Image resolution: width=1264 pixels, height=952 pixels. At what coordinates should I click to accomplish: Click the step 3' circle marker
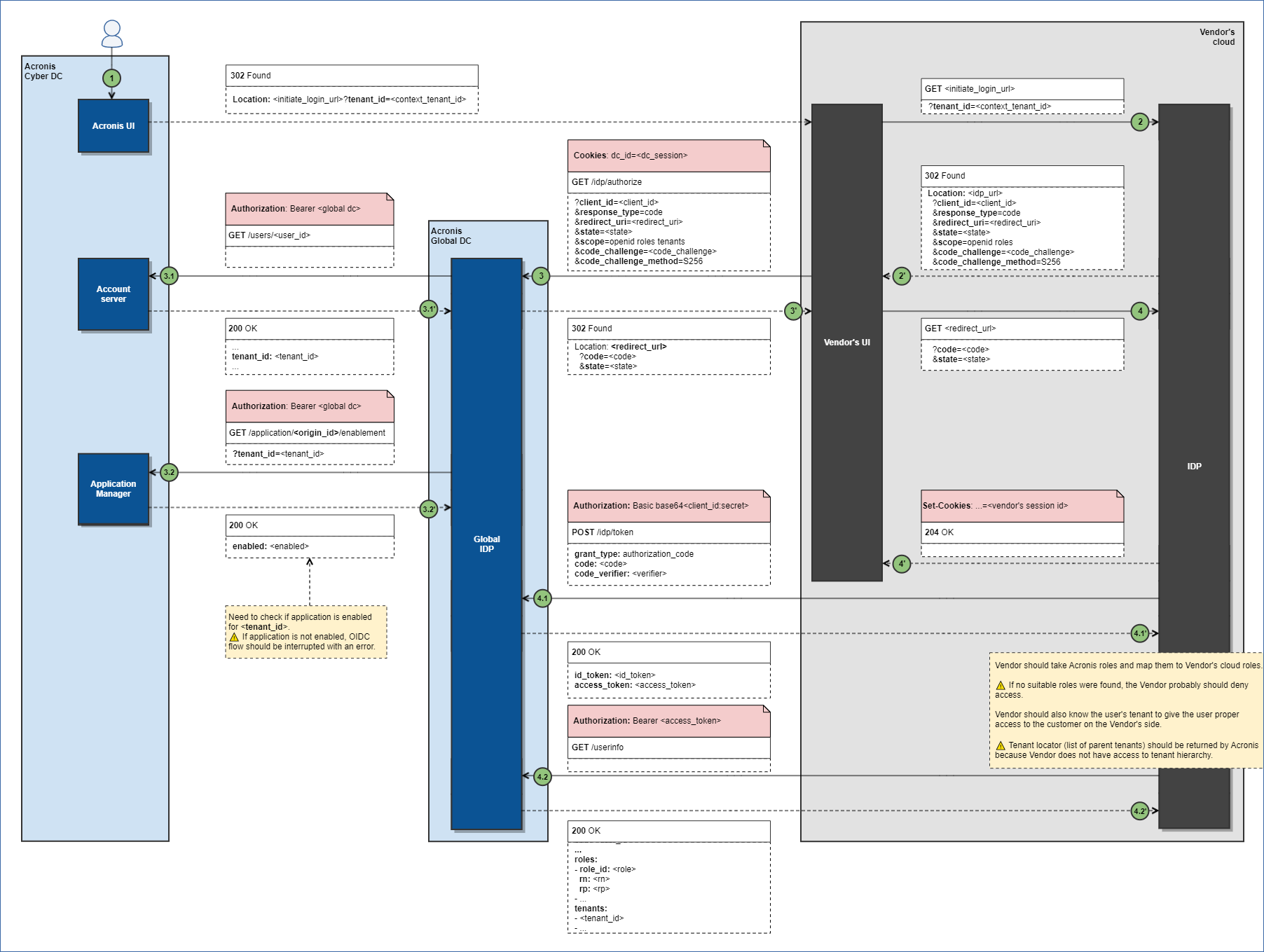click(793, 311)
